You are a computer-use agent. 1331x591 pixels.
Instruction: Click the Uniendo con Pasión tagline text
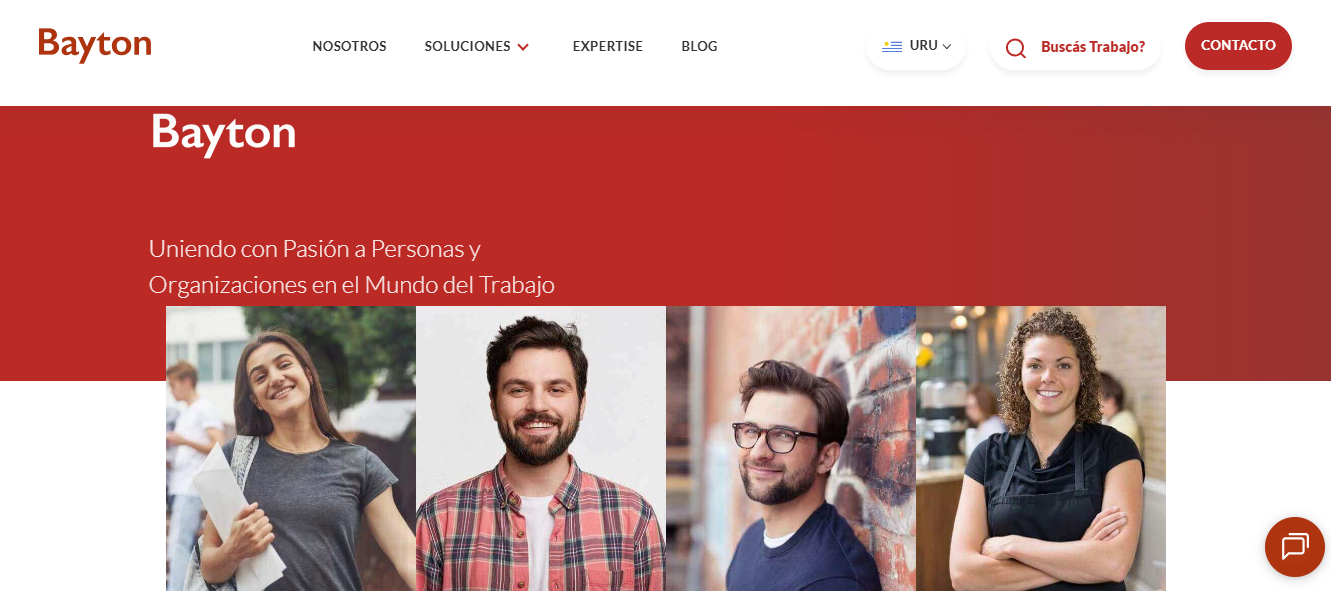[351, 266]
